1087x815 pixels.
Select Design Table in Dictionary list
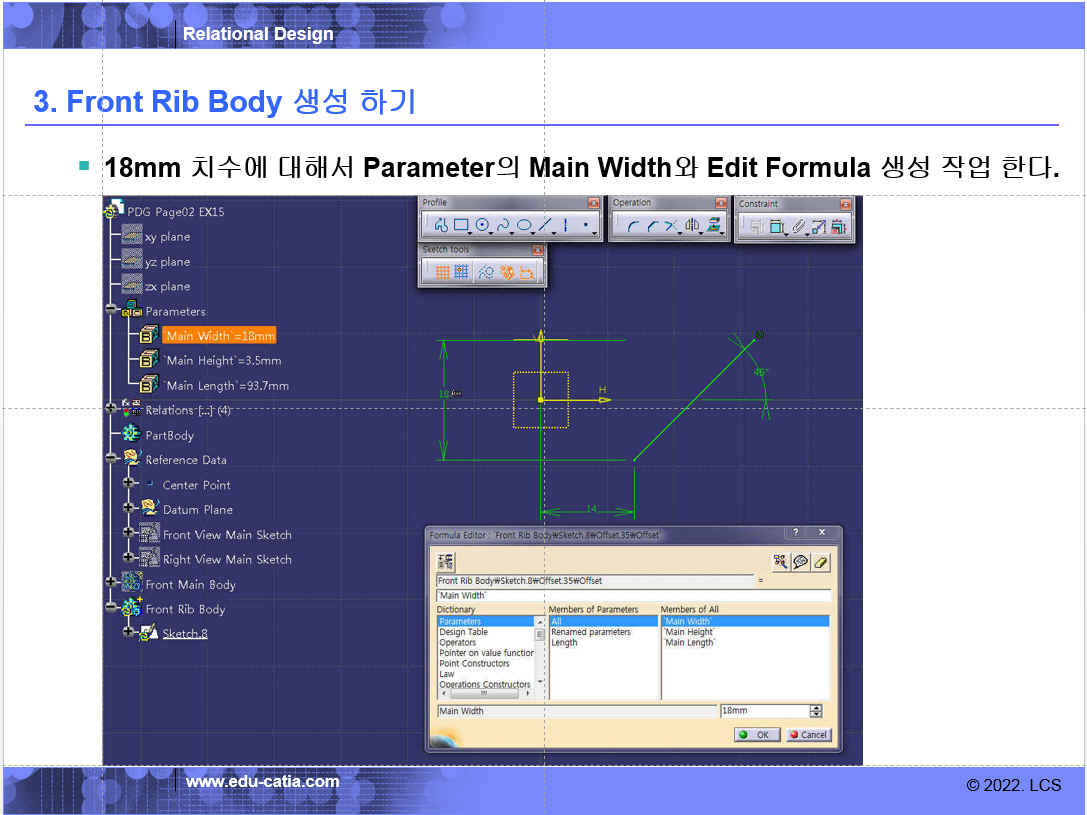point(464,632)
